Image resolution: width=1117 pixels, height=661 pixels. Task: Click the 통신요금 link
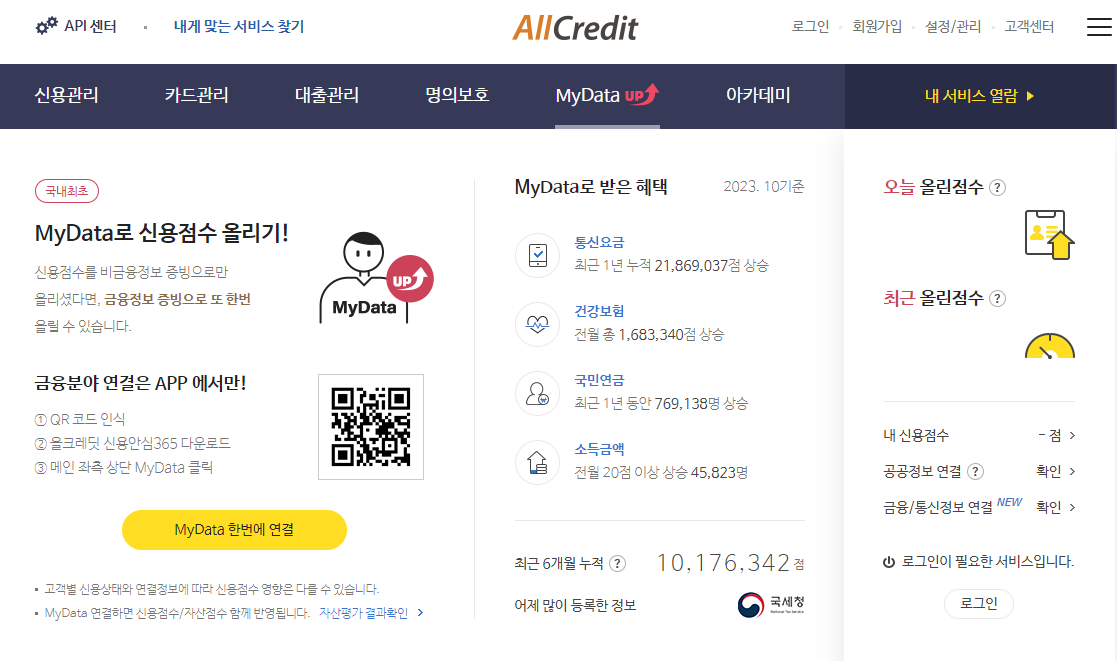pos(599,242)
